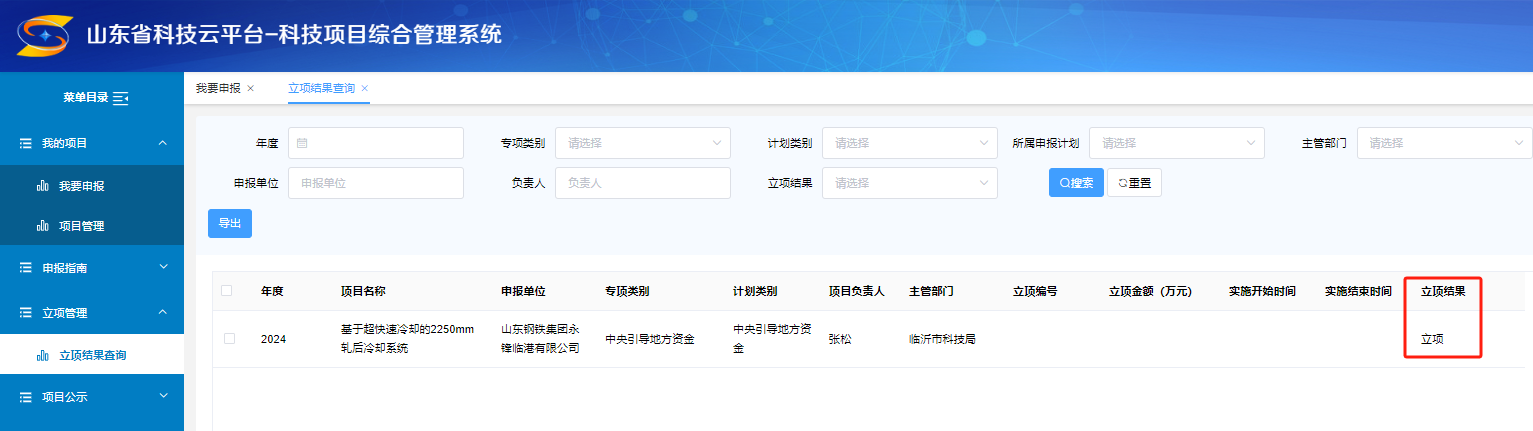Click the 立项管理 list icon
1533x431 pixels.
[x=26, y=313]
